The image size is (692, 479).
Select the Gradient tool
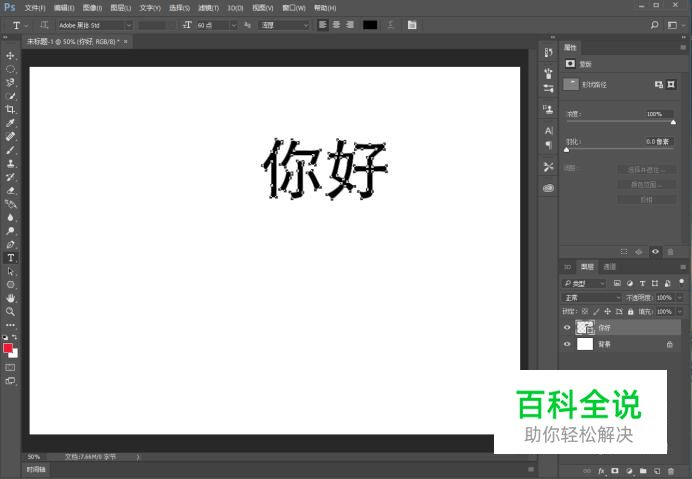click(11, 204)
